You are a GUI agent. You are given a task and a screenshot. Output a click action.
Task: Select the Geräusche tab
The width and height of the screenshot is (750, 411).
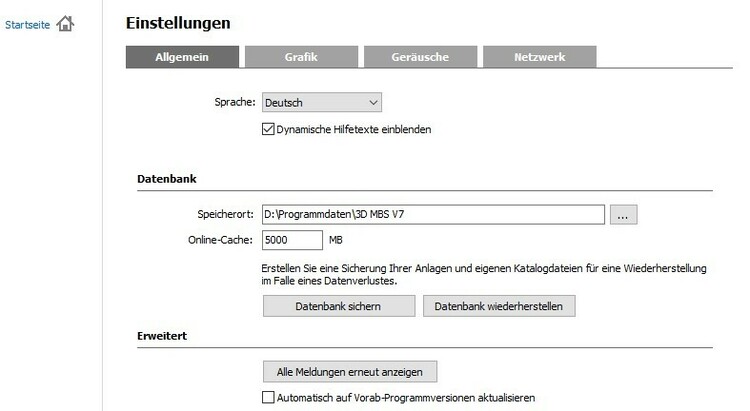pyautogui.click(x=420, y=57)
